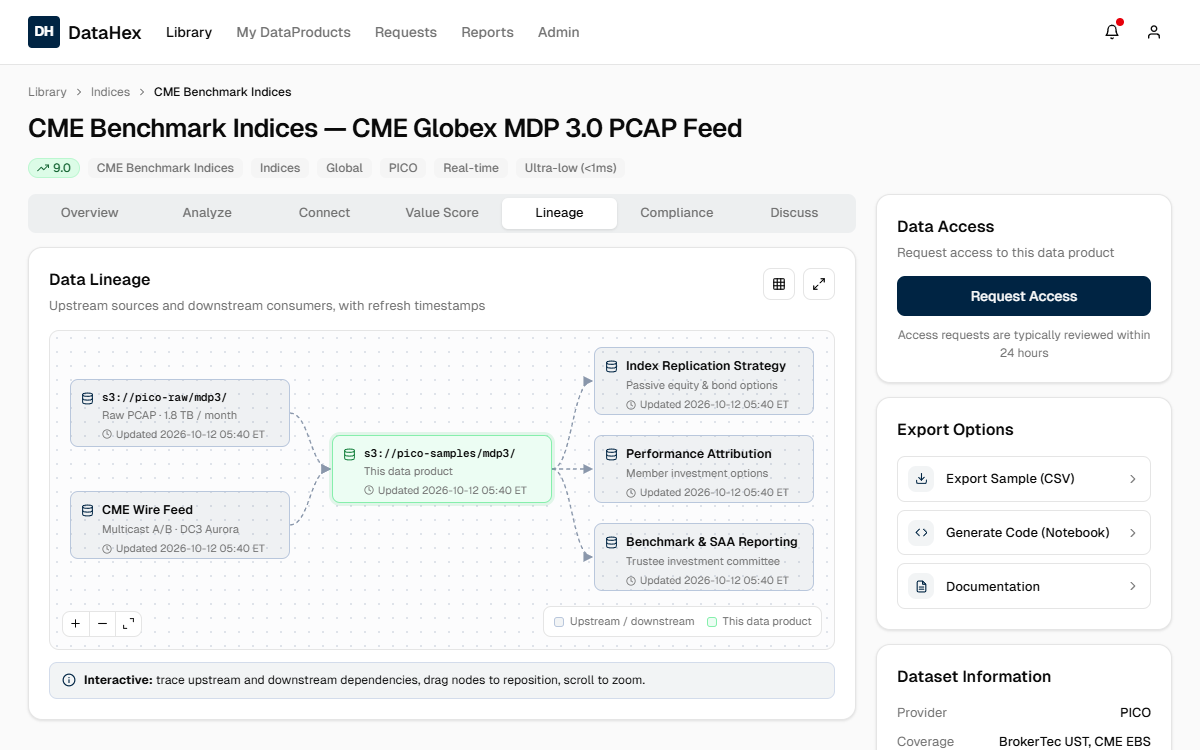Select the Performance Attribution node title

[699, 454]
